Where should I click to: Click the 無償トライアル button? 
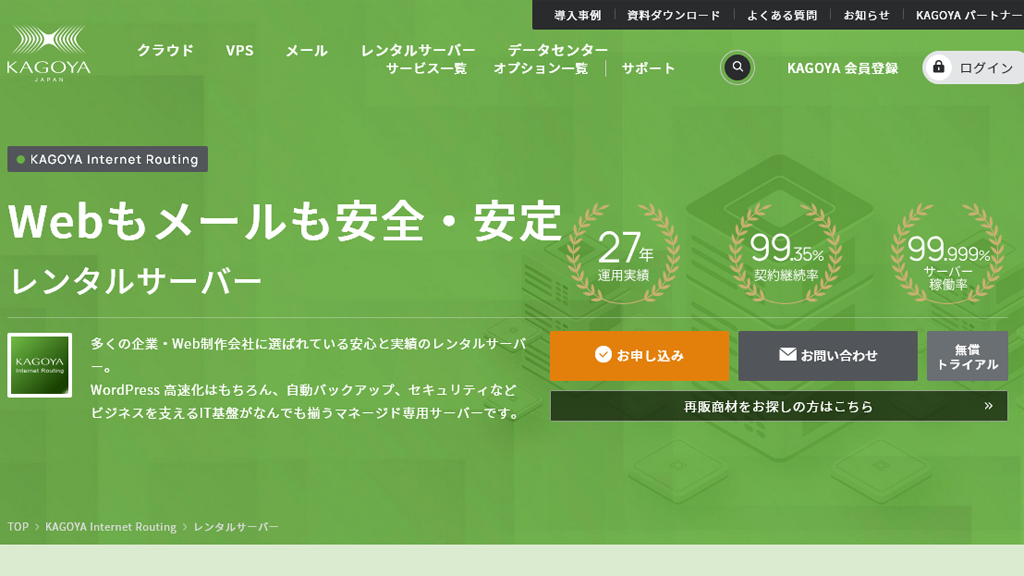click(968, 355)
